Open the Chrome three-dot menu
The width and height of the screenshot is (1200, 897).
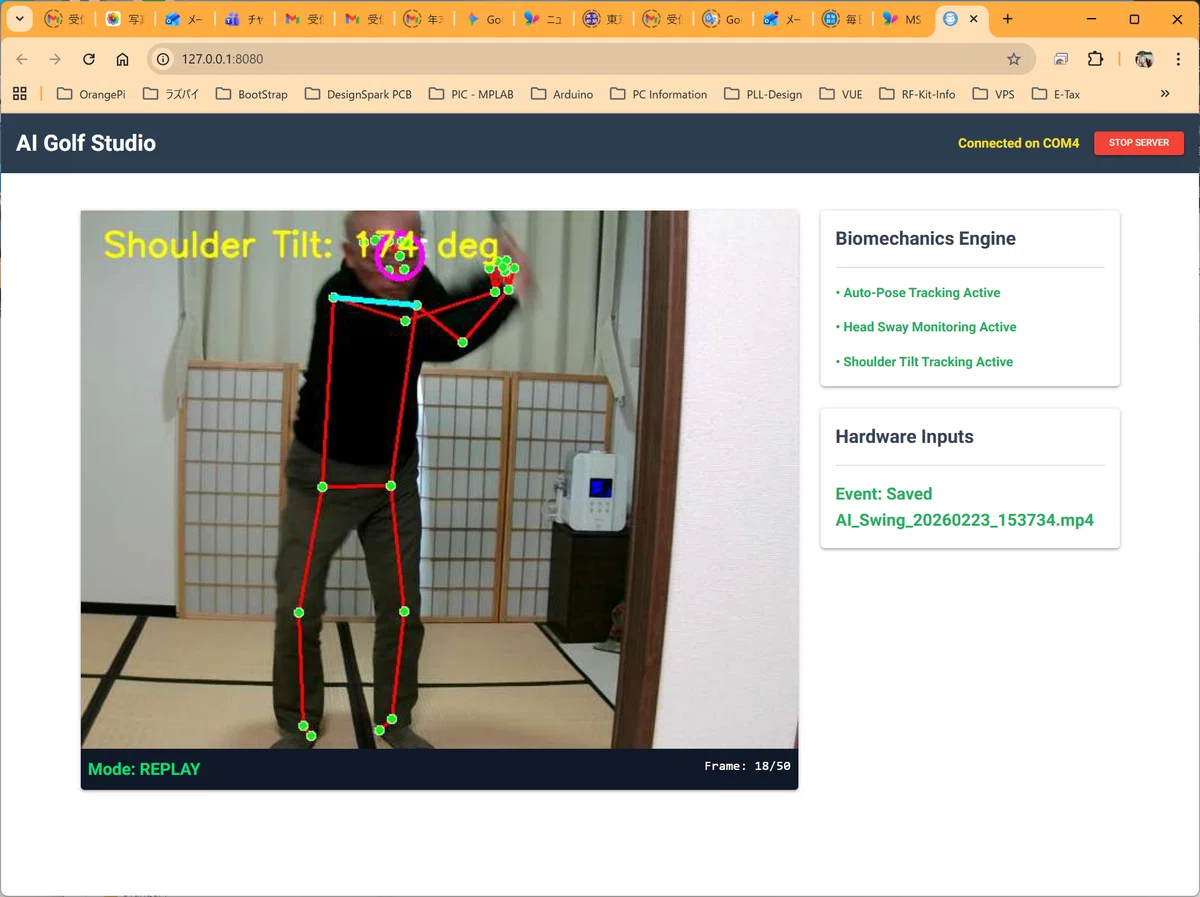click(1179, 59)
